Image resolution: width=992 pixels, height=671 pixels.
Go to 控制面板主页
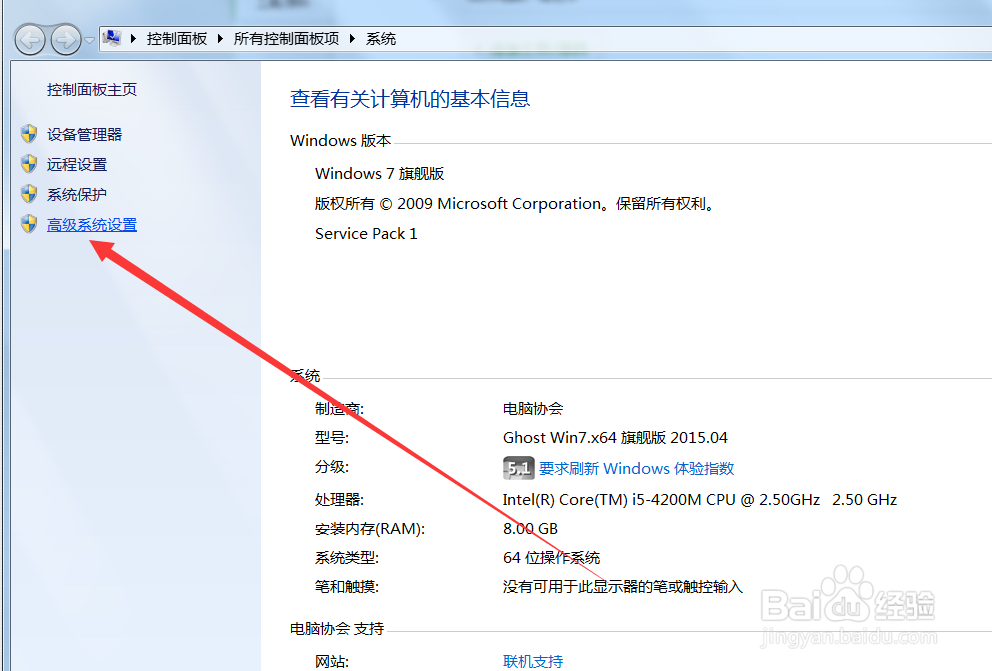click(91, 88)
